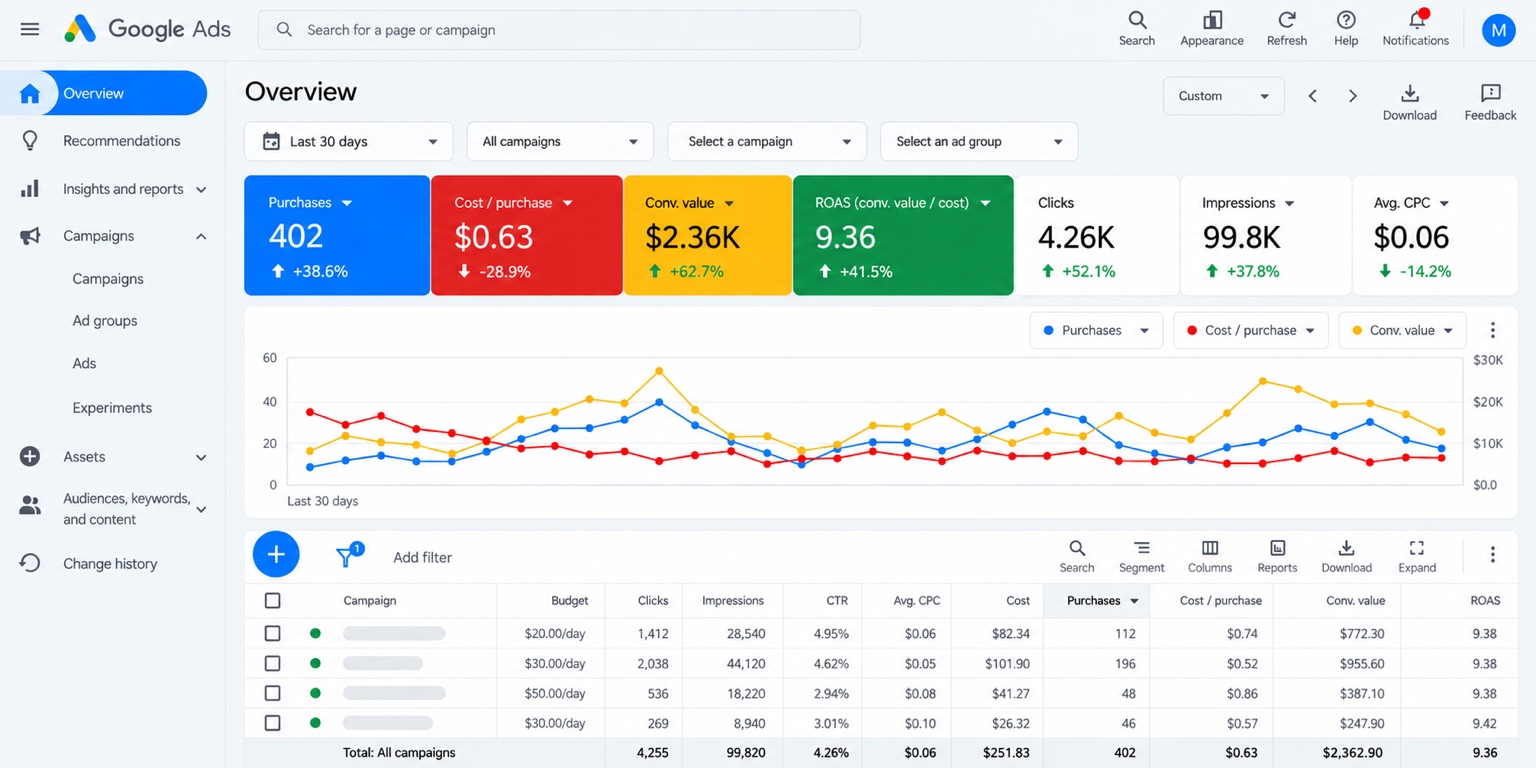Image resolution: width=1536 pixels, height=768 pixels.
Task: Click the Change history icon
Action: [30, 563]
